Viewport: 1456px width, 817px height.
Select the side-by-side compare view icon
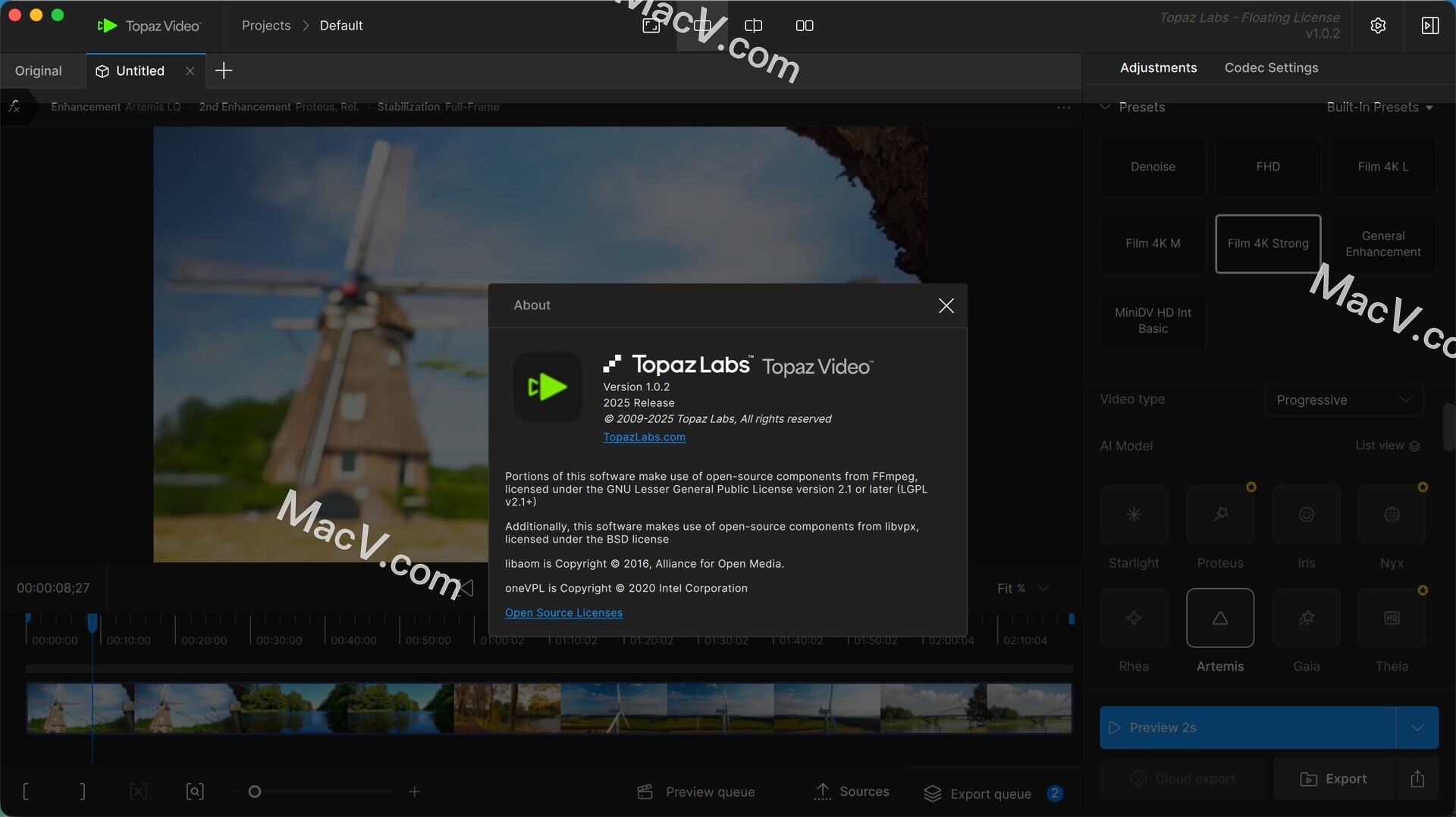(805, 26)
